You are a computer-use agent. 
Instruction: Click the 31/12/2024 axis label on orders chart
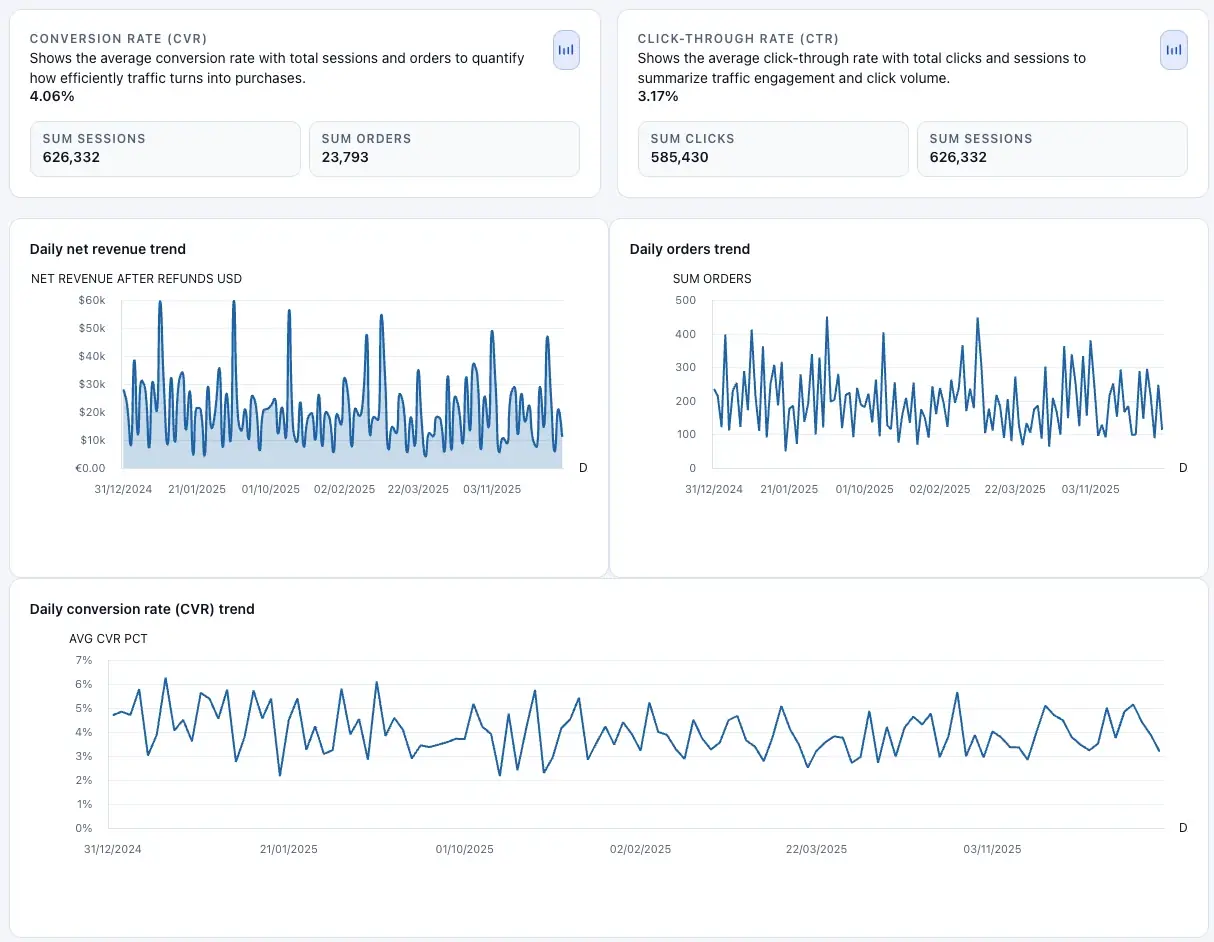(x=714, y=489)
